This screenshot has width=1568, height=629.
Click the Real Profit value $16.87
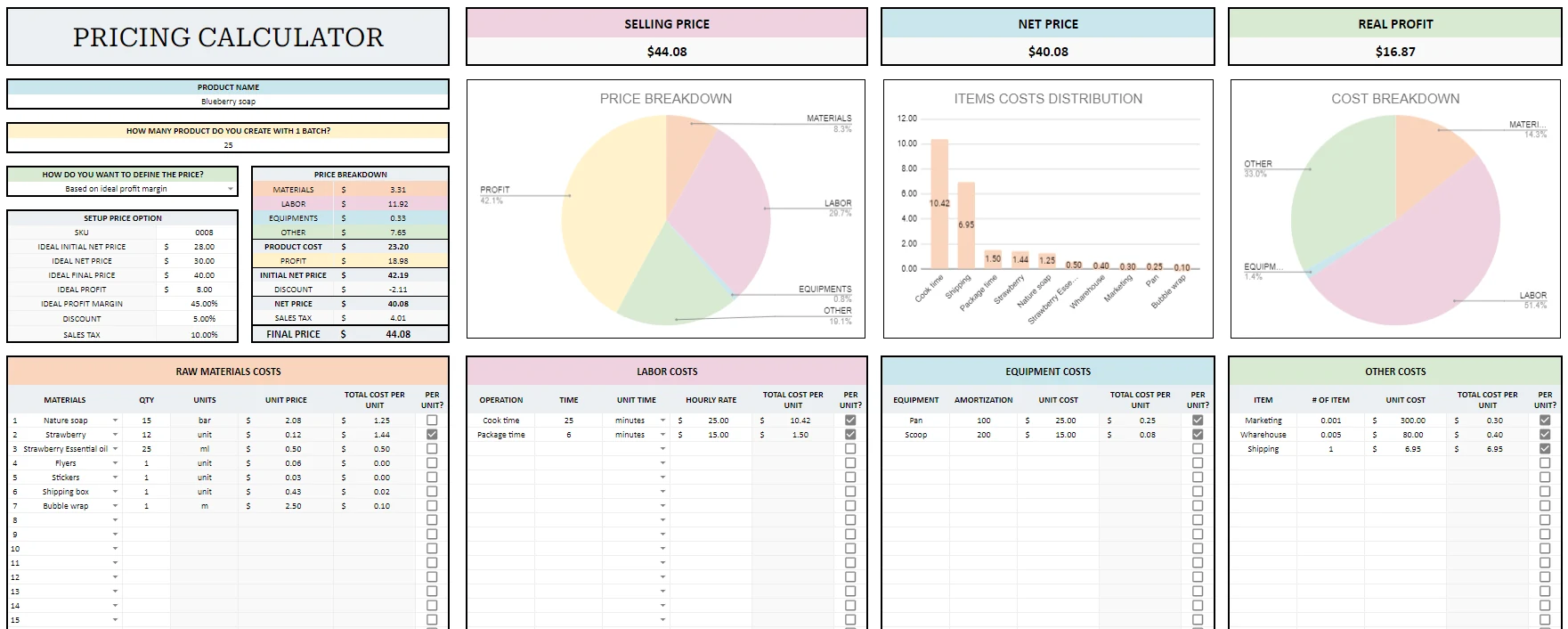point(1395,52)
